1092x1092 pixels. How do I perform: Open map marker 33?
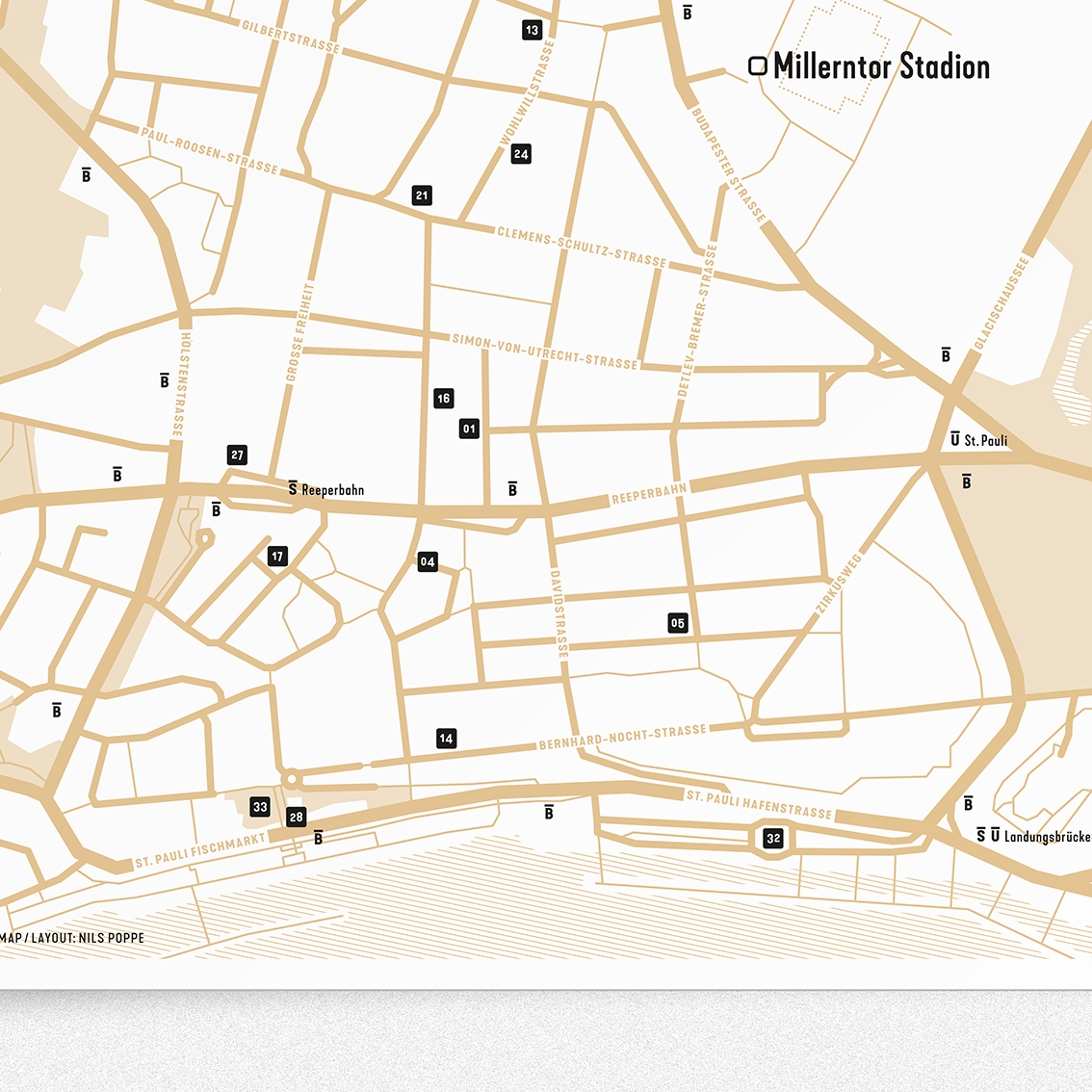coord(260,807)
